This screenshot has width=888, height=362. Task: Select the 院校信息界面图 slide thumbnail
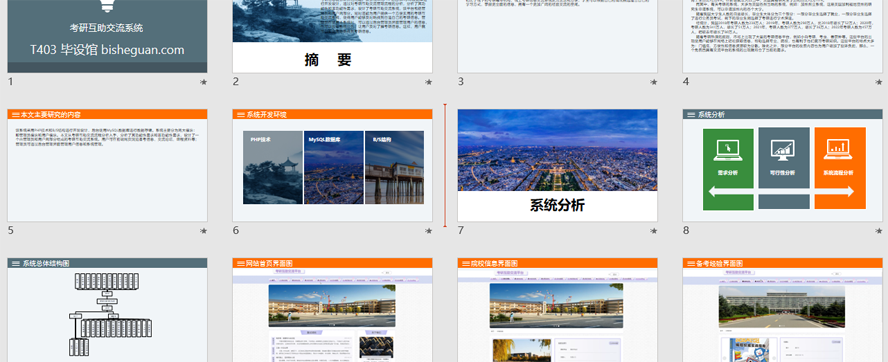point(557,310)
